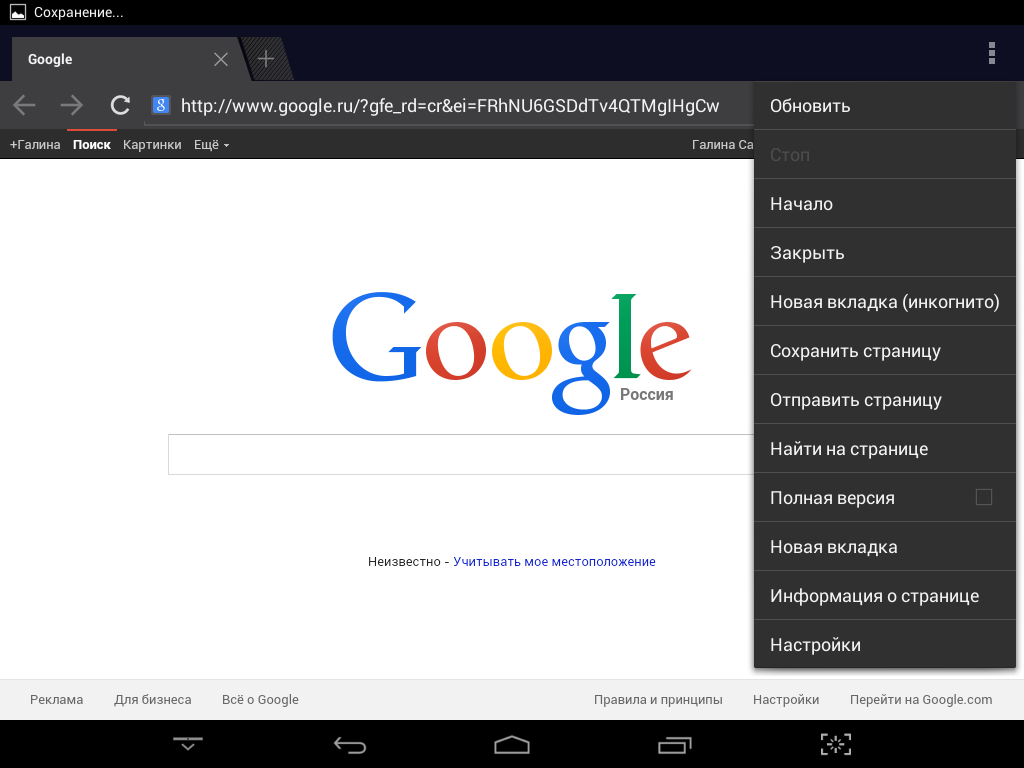The height and width of the screenshot is (768, 1024).
Task: Open Информация о странице
Action: point(885,596)
